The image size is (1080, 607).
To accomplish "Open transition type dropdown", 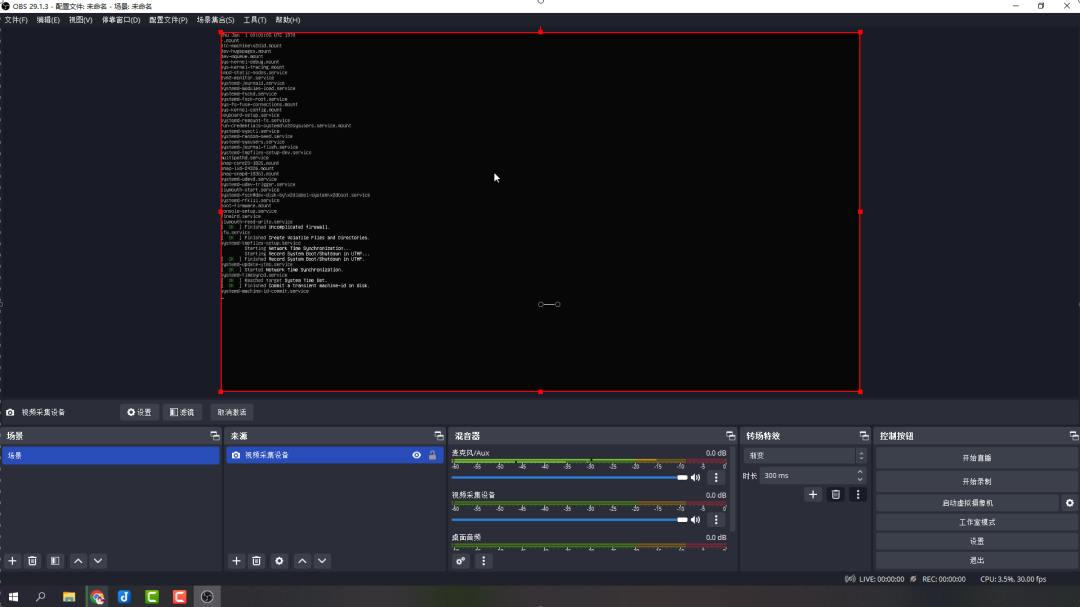I will pos(804,455).
